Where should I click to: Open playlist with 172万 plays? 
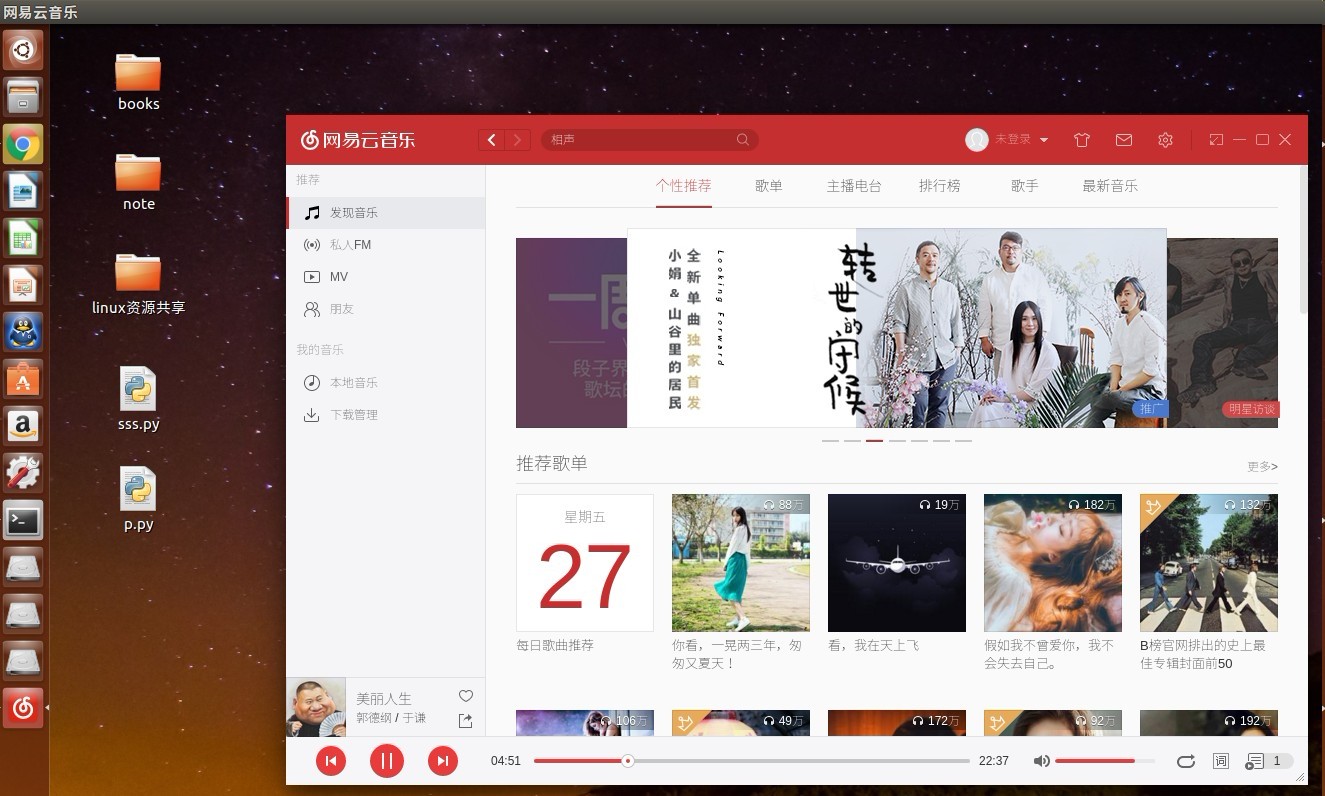(x=897, y=724)
